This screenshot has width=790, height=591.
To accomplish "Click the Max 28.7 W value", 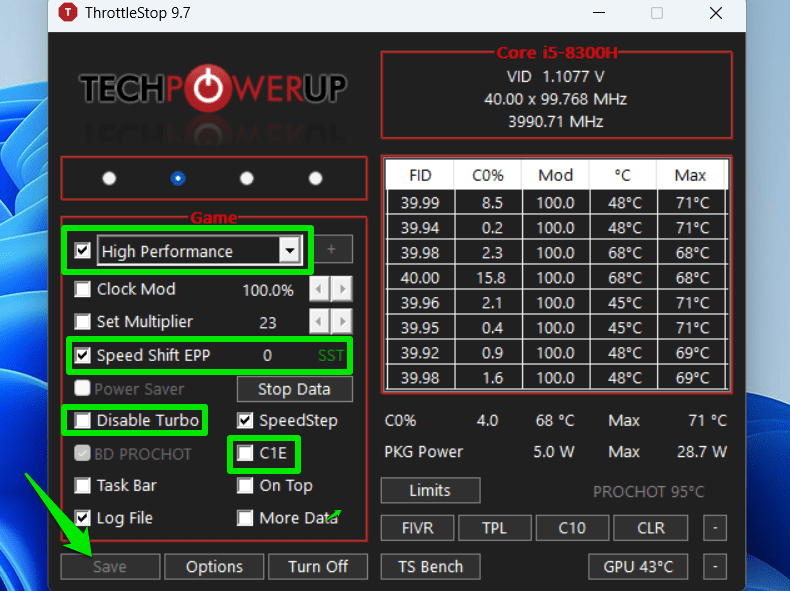I will tap(702, 452).
